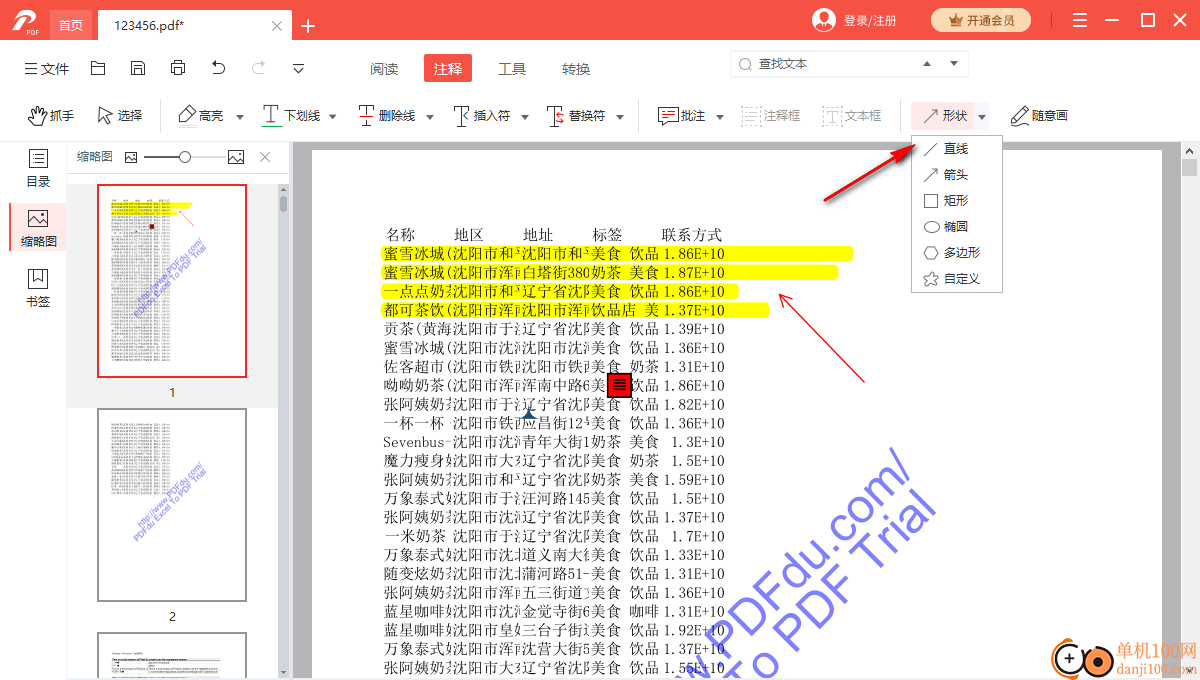Select the 抓手 hand tool
The image size is (1200, 680).
pos(51,116)
